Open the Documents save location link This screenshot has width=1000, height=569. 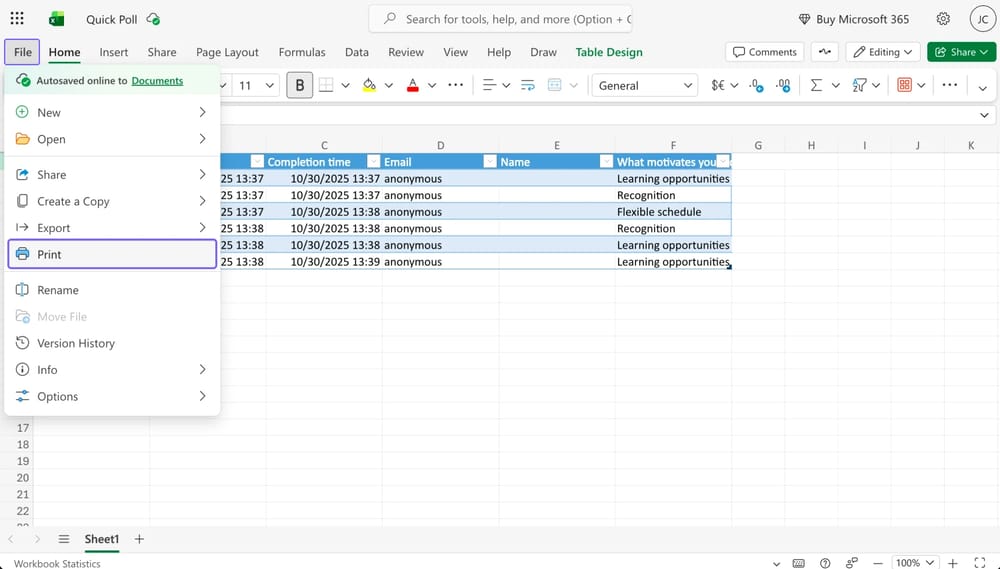coord(157,80)
